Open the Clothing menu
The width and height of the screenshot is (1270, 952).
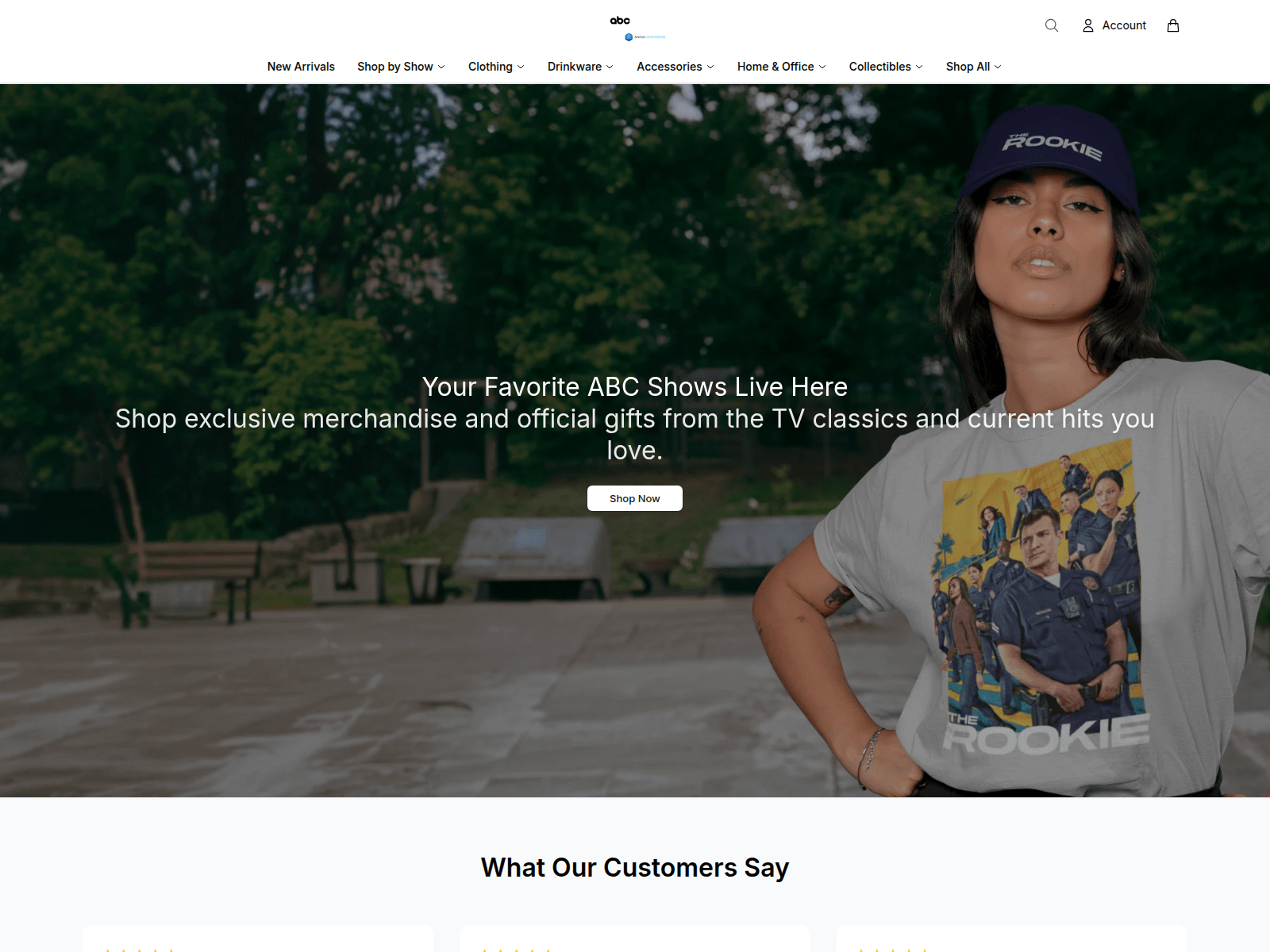tap(496, 67)
